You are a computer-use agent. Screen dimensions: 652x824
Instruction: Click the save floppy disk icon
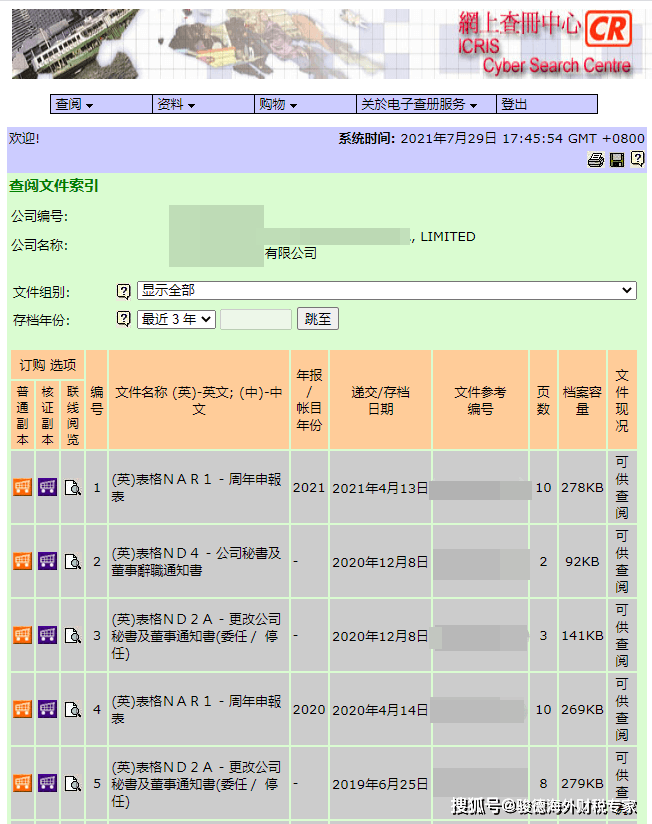pyautogui.click(x=617, y=160)
